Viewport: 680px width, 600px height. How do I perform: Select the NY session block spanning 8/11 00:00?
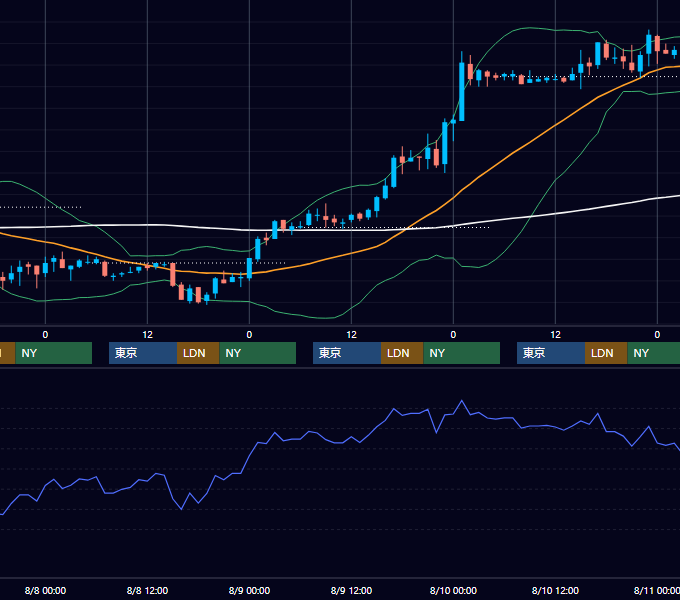pyautogui.click(x=654, y=353)
